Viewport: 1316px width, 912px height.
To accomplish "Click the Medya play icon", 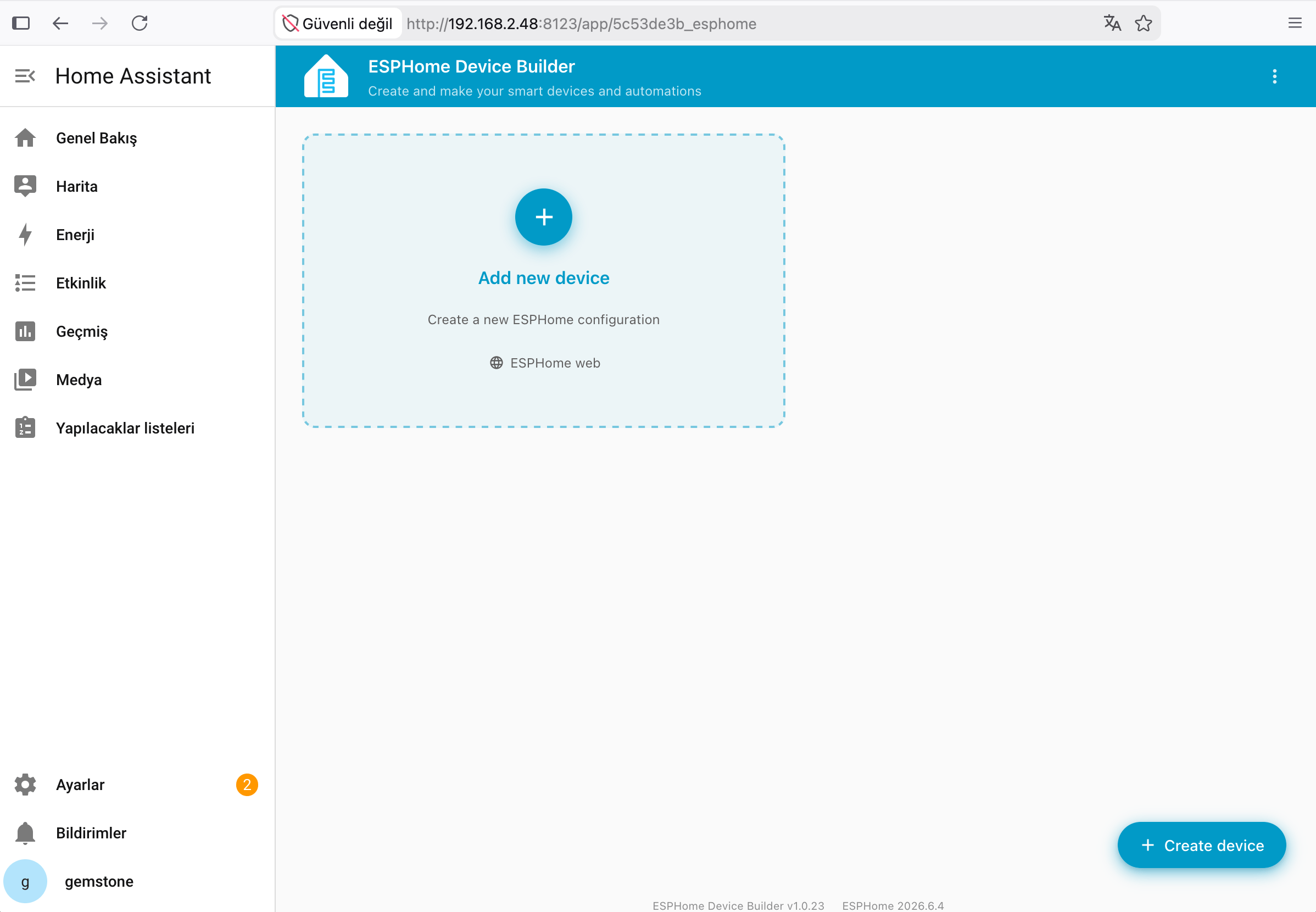I will pos(25,380).
